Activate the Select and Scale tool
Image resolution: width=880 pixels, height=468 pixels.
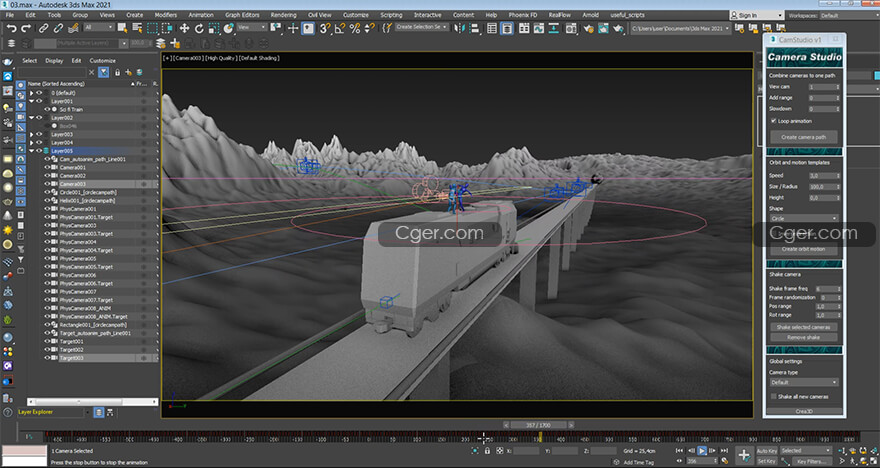pos(214,27)
